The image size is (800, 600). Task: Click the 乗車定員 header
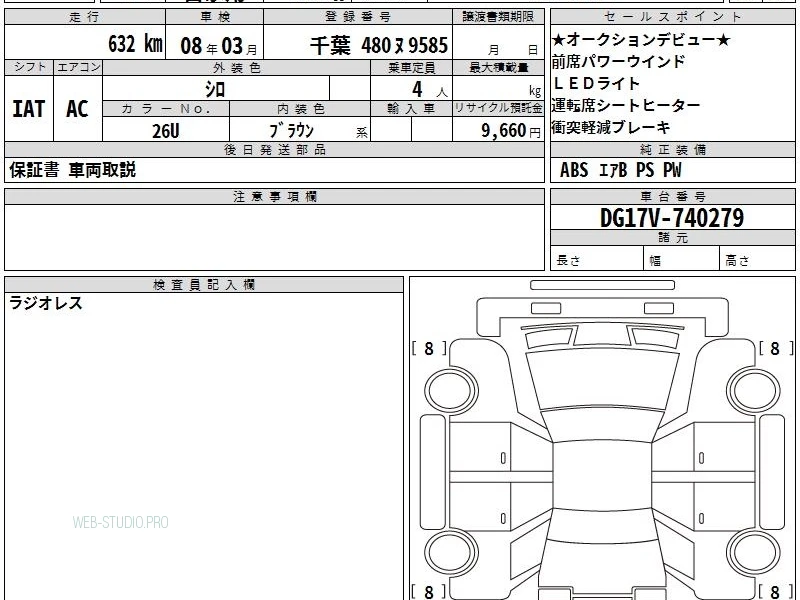[411, 67]
